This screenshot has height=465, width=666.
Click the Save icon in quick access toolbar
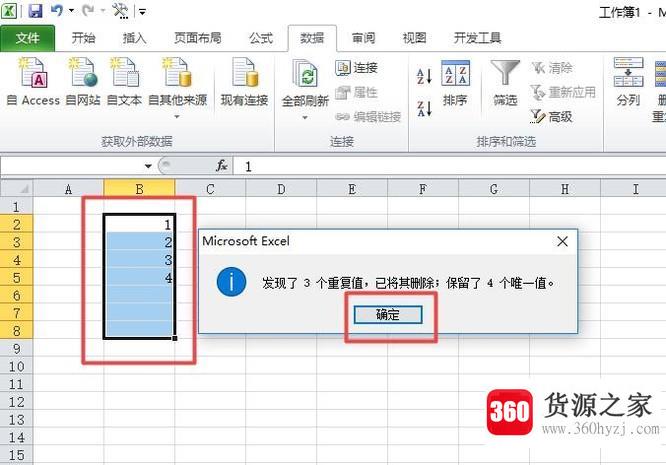tap(35, 11)
